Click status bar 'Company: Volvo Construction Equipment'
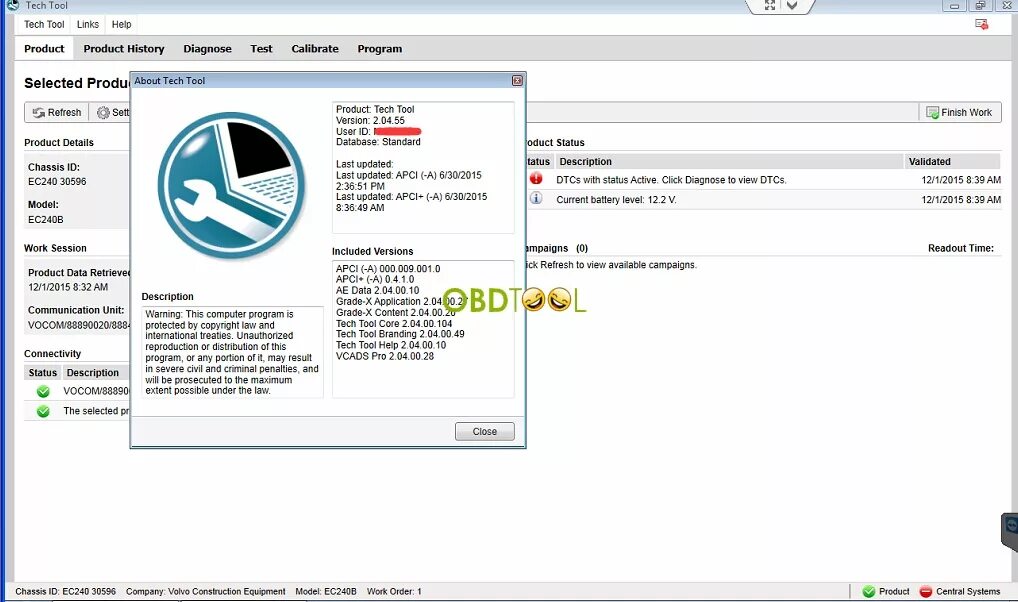Image resolution: width=1018 pixels, height=602 pixels. point(206,592)
